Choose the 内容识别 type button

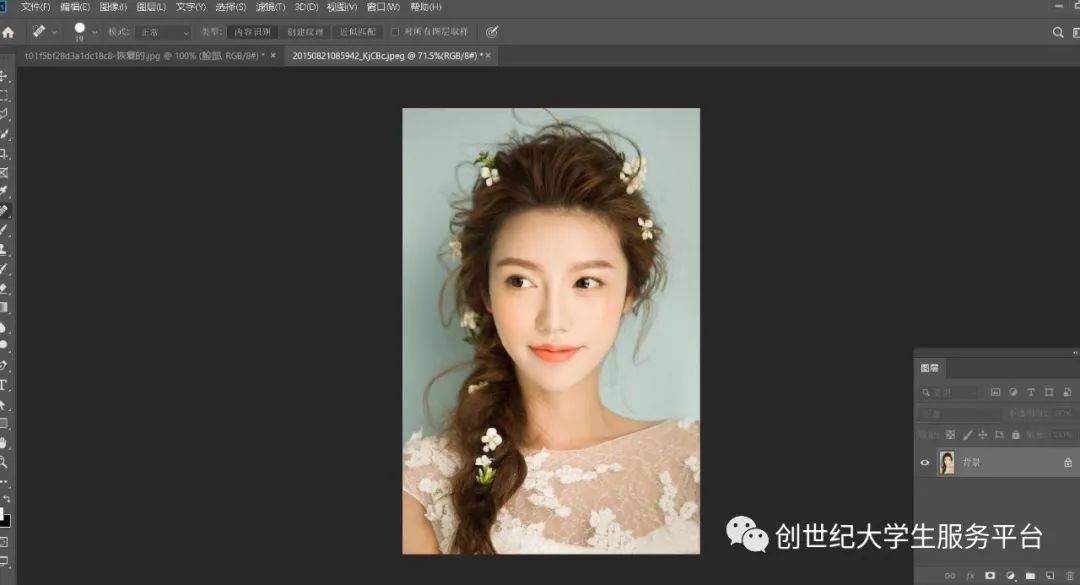[252, 32]
